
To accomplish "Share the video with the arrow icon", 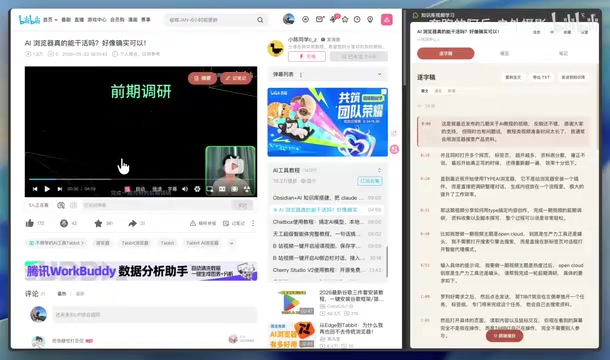I will tap(132, 223).
